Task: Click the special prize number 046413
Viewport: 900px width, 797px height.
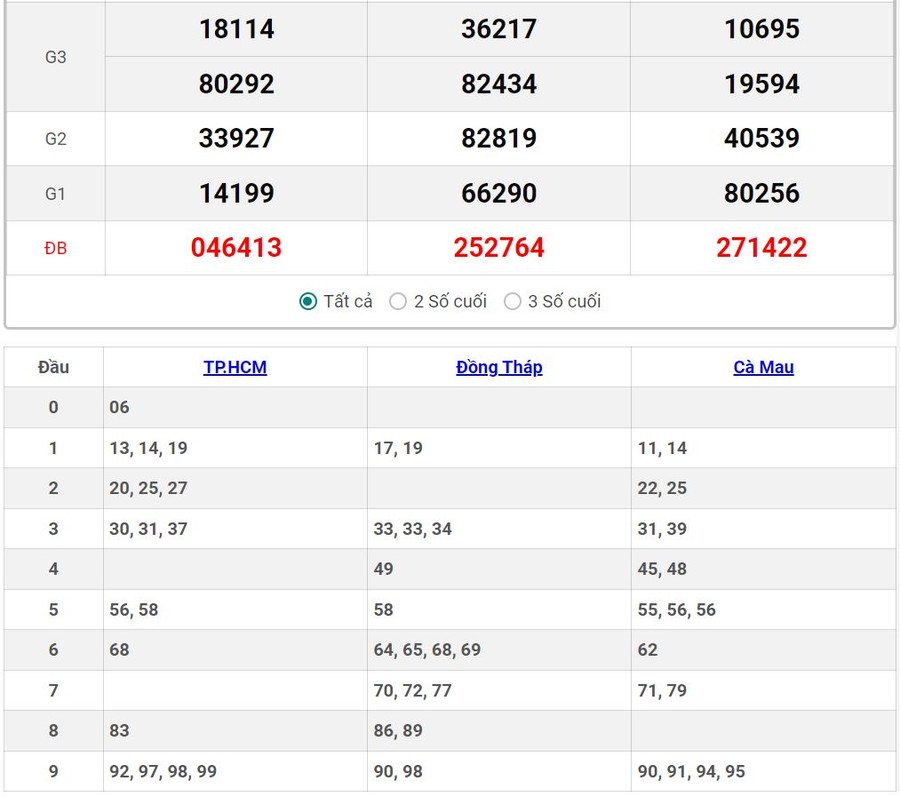Action: click(x=236, y=248)
